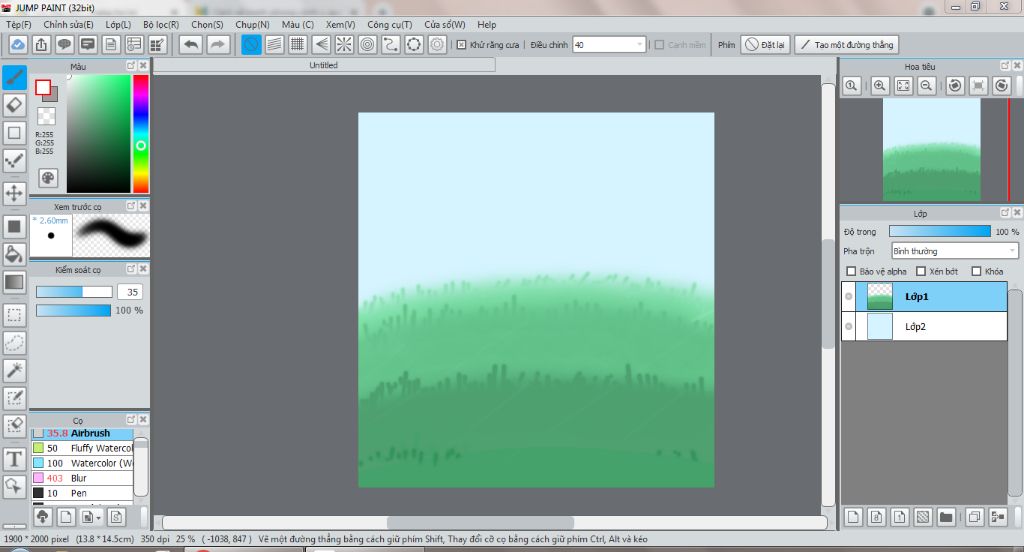Adjust brush size slider showing 35
1024x552 pixels.
tap(74, 292)
